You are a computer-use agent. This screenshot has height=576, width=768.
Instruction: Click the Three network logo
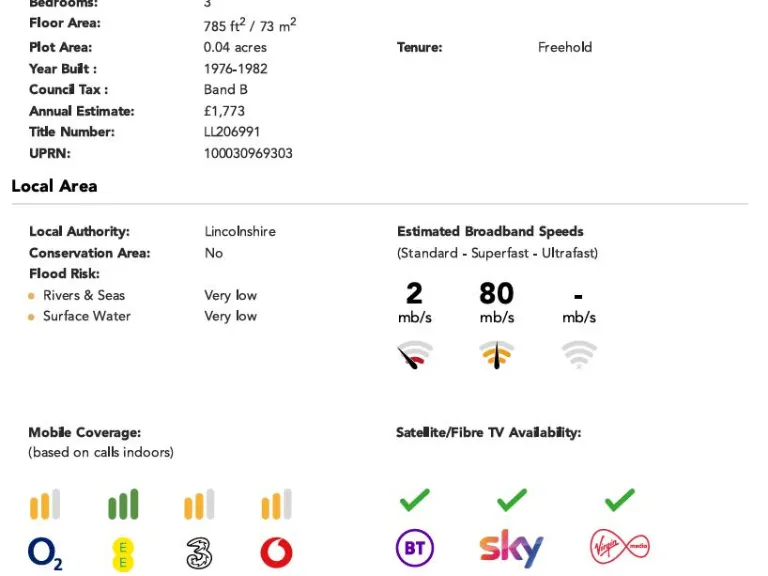point(199,553)
